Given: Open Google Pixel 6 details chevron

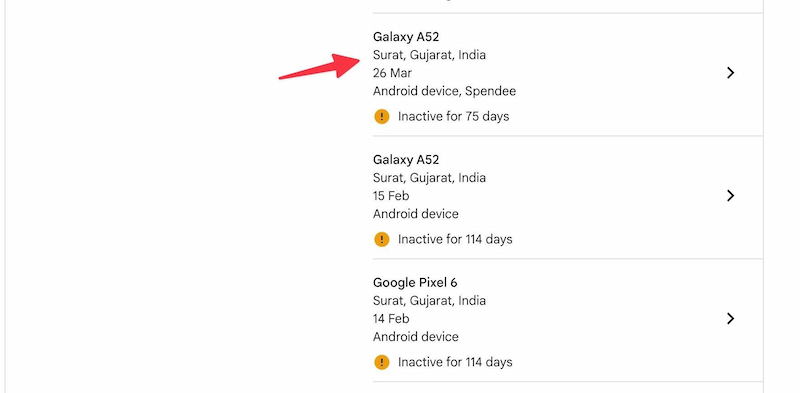Looking at the screenshot, I should 730,318.
